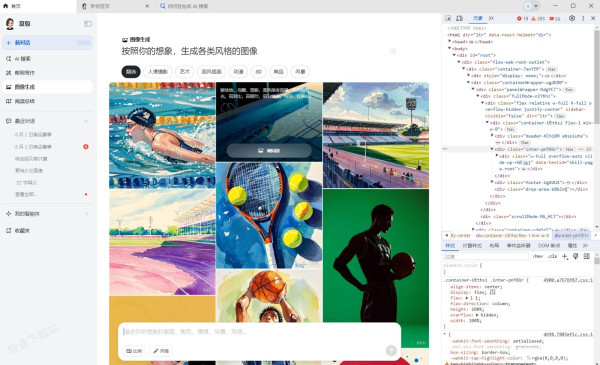The height and width of the screenshot is (365, 600).
Task: Open AI 搜索 in the sidebar
Action: 47,59
